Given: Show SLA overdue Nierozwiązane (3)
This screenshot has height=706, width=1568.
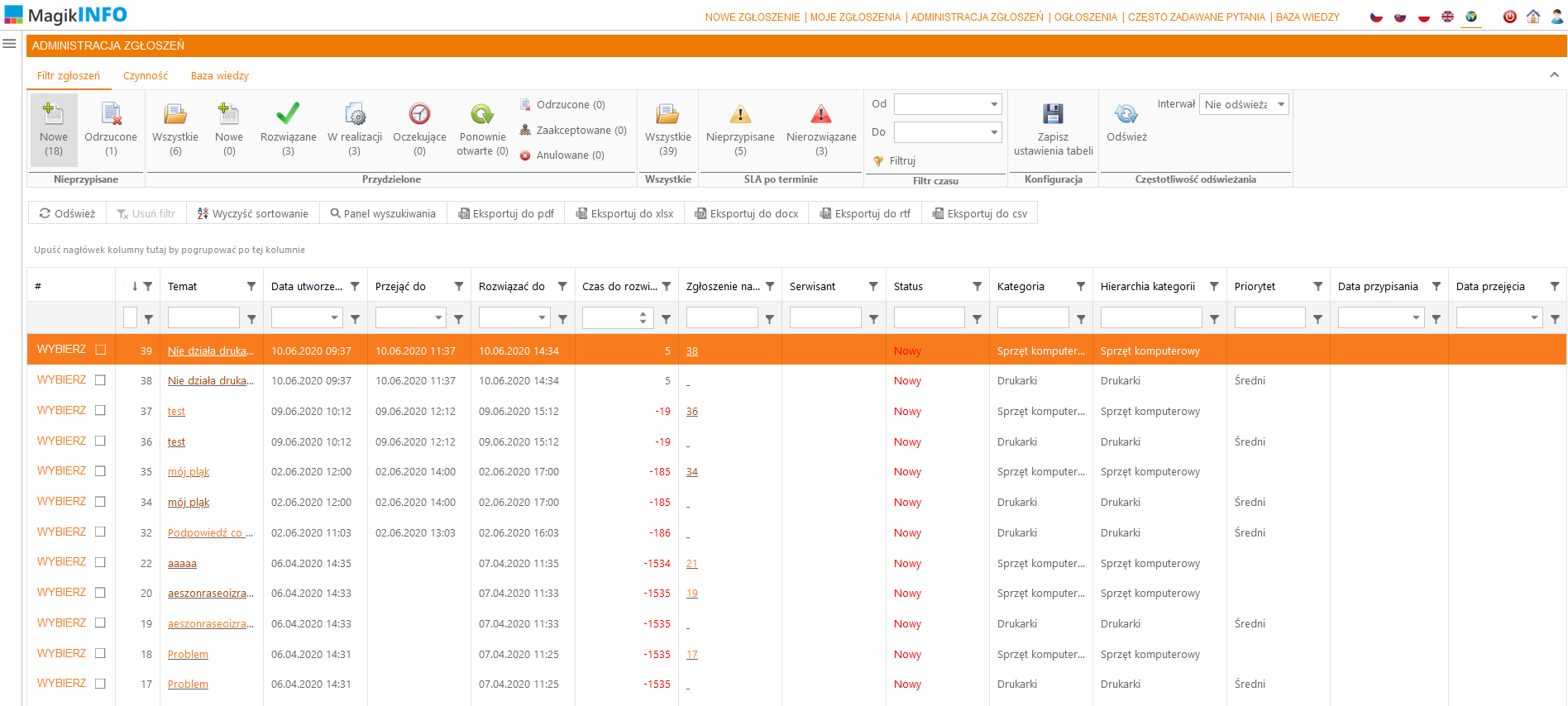Looking at the screenshot, I should [x=821, y=131].
